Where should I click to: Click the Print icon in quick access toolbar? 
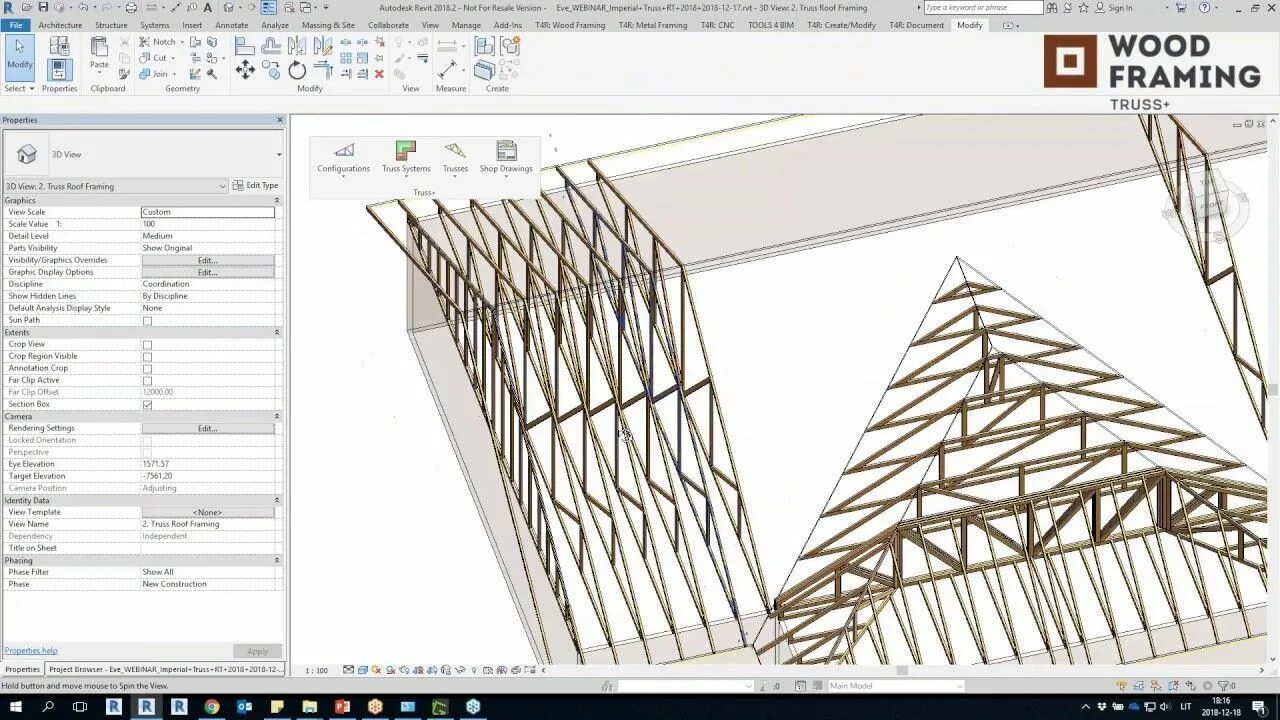131,7
